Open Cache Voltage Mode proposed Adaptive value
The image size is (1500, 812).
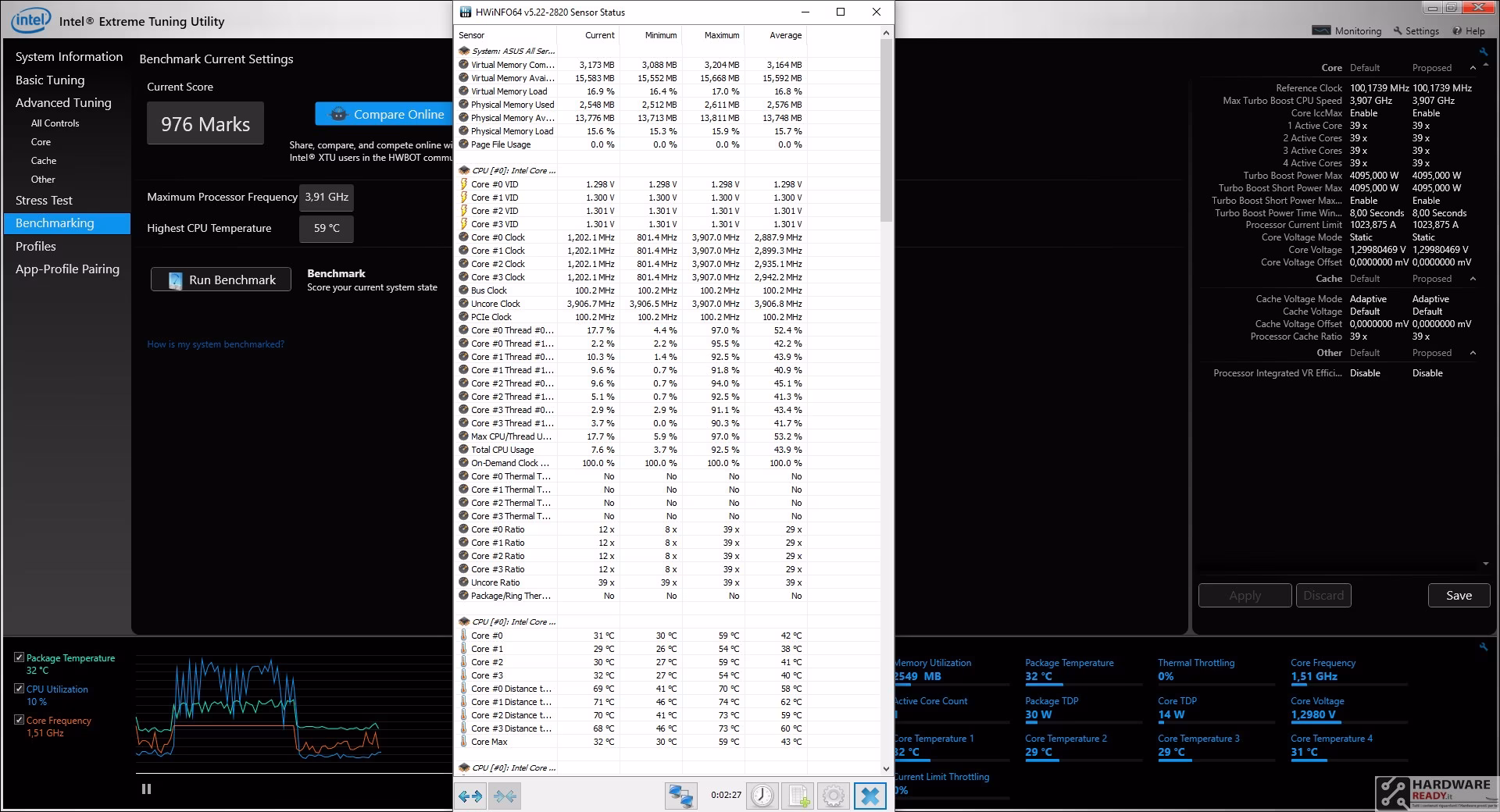(1430, 299)
